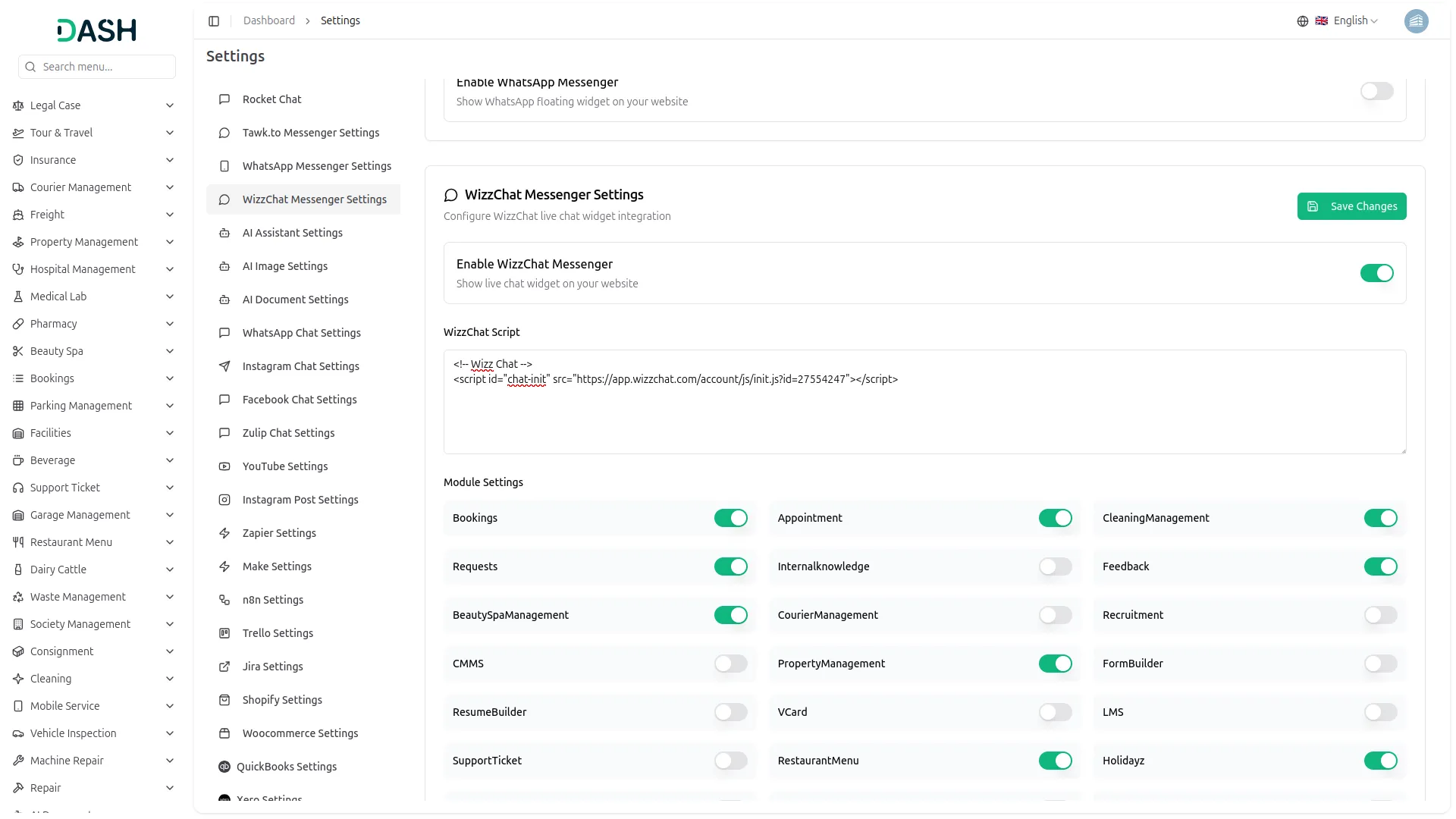Click inside the WizzChat Script textarea
This screenshot has height=819, width=1456.
(924, 413)
